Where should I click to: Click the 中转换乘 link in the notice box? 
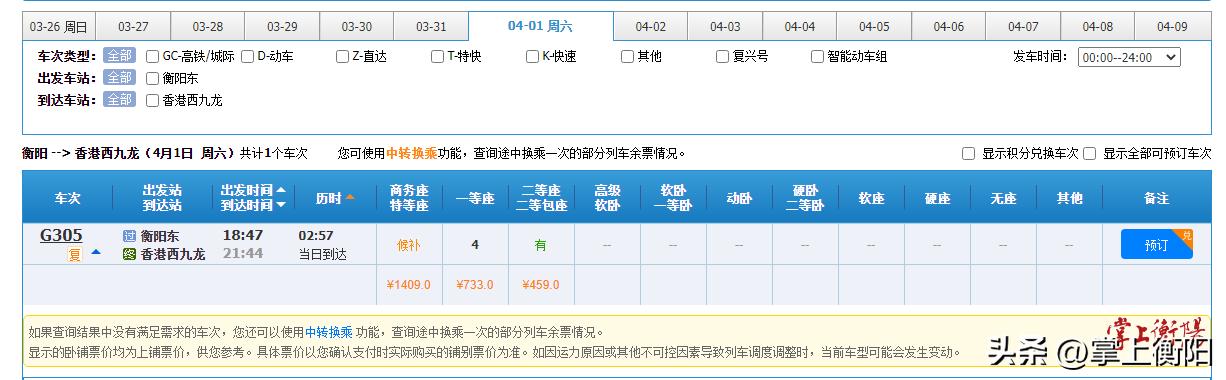pos(329,332)
